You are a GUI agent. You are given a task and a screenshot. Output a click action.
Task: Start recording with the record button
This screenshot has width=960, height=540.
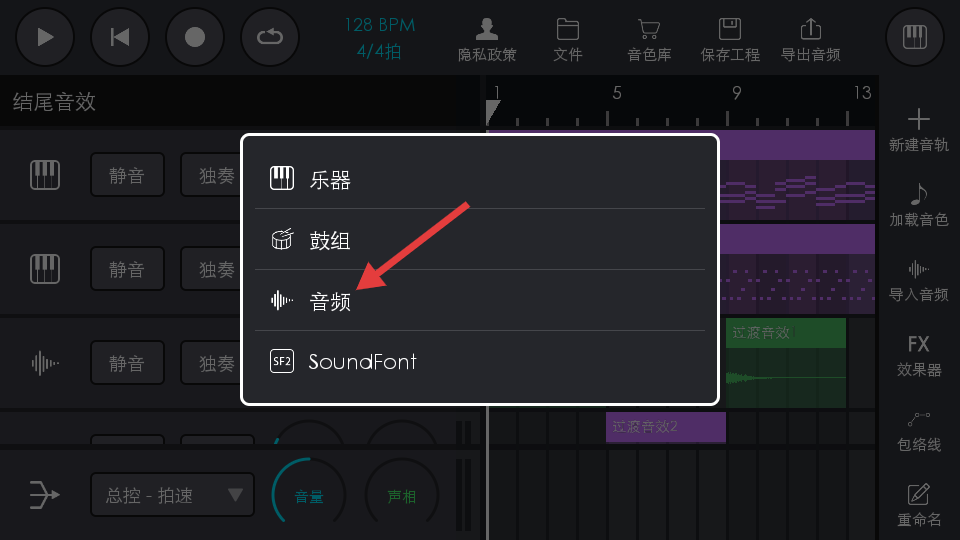click(x=195, y=37)
